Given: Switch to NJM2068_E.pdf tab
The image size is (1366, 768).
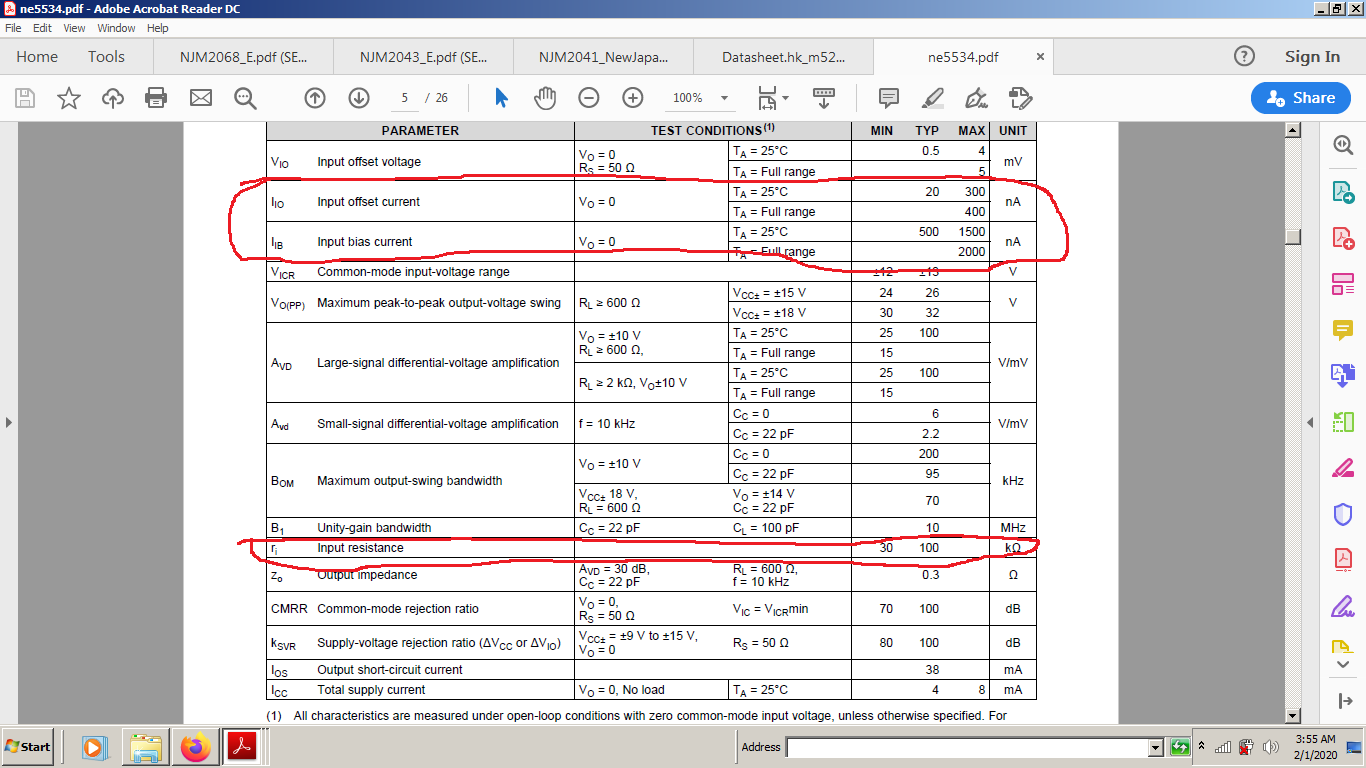Looking at the screenshot, I should (x=243, y=57).
